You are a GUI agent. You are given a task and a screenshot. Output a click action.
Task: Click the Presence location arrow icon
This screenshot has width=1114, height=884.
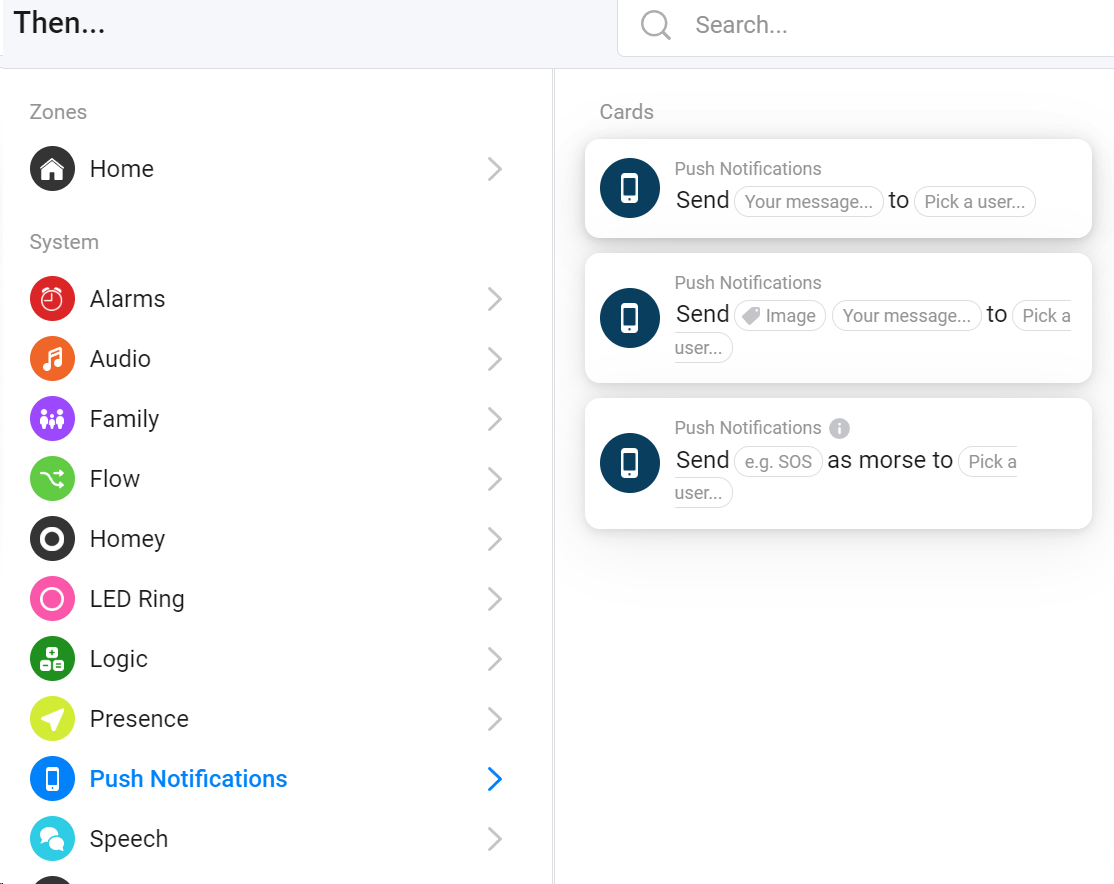(x=52, y=719)
